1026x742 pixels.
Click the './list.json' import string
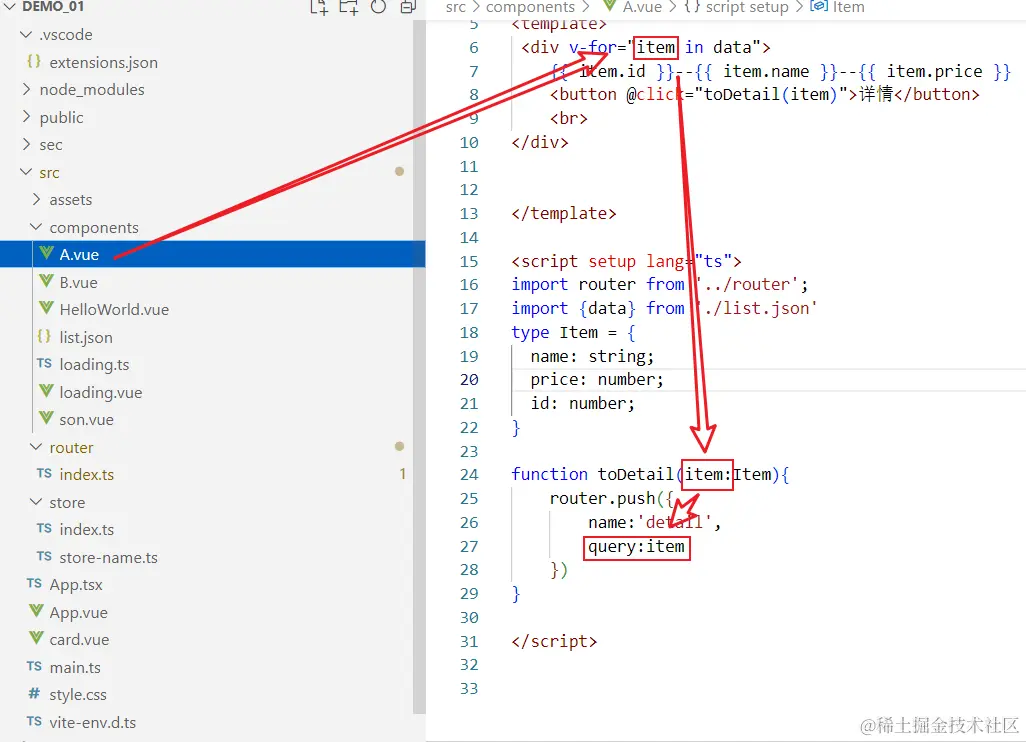[x=756, y=308]
